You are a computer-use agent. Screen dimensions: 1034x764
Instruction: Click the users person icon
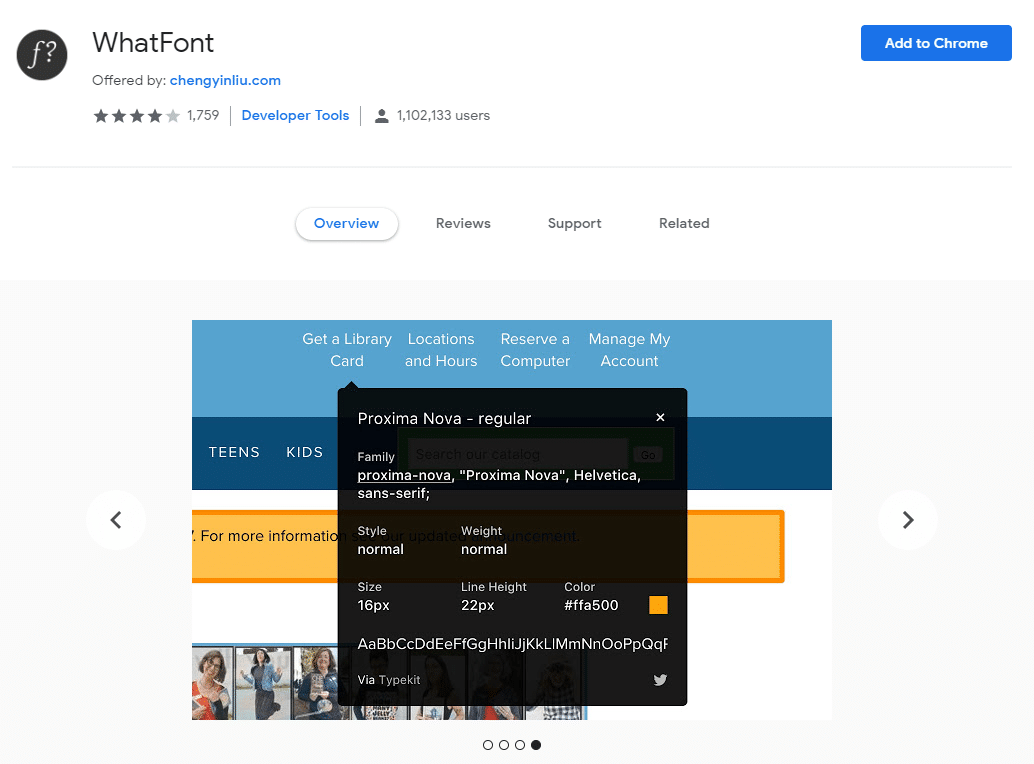coord(381,116)
